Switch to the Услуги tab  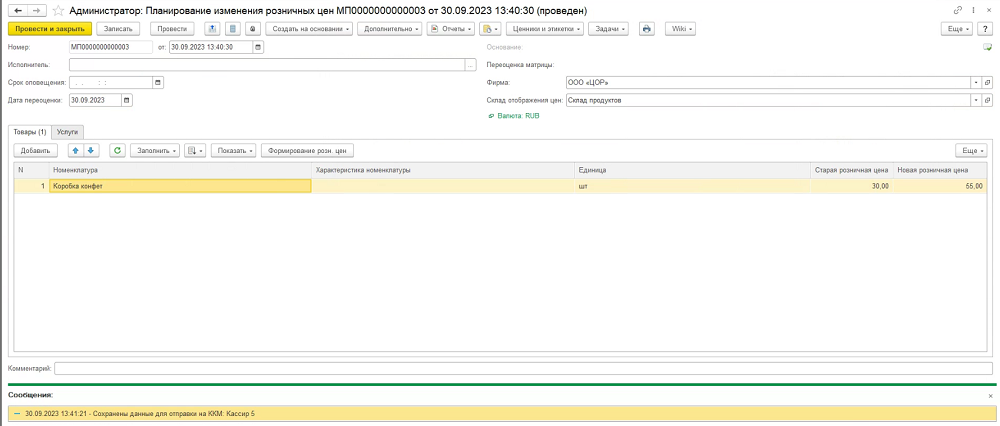(68, 131)
